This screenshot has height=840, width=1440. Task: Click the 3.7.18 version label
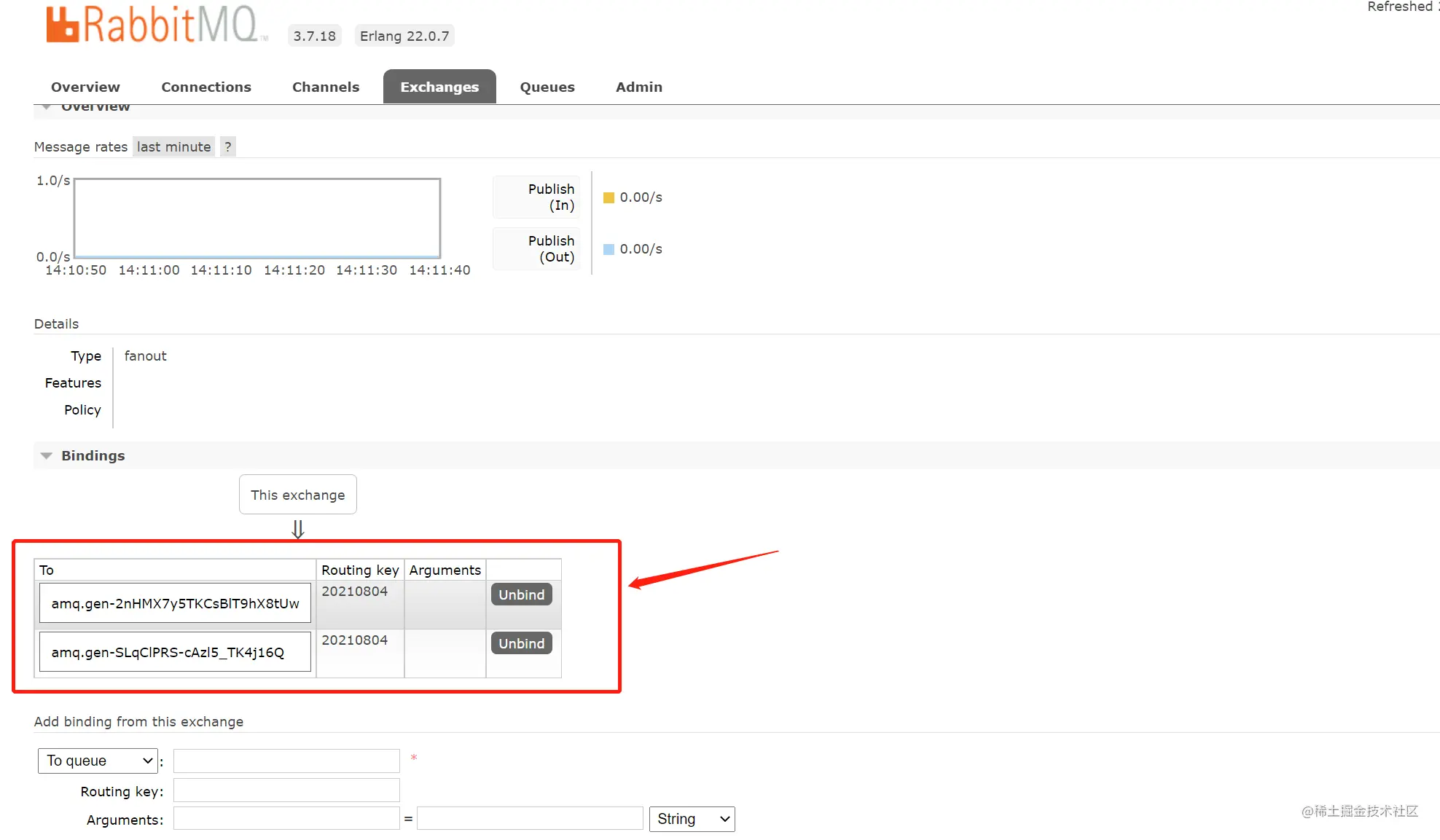pyautogui.click(x=315, y=36)
